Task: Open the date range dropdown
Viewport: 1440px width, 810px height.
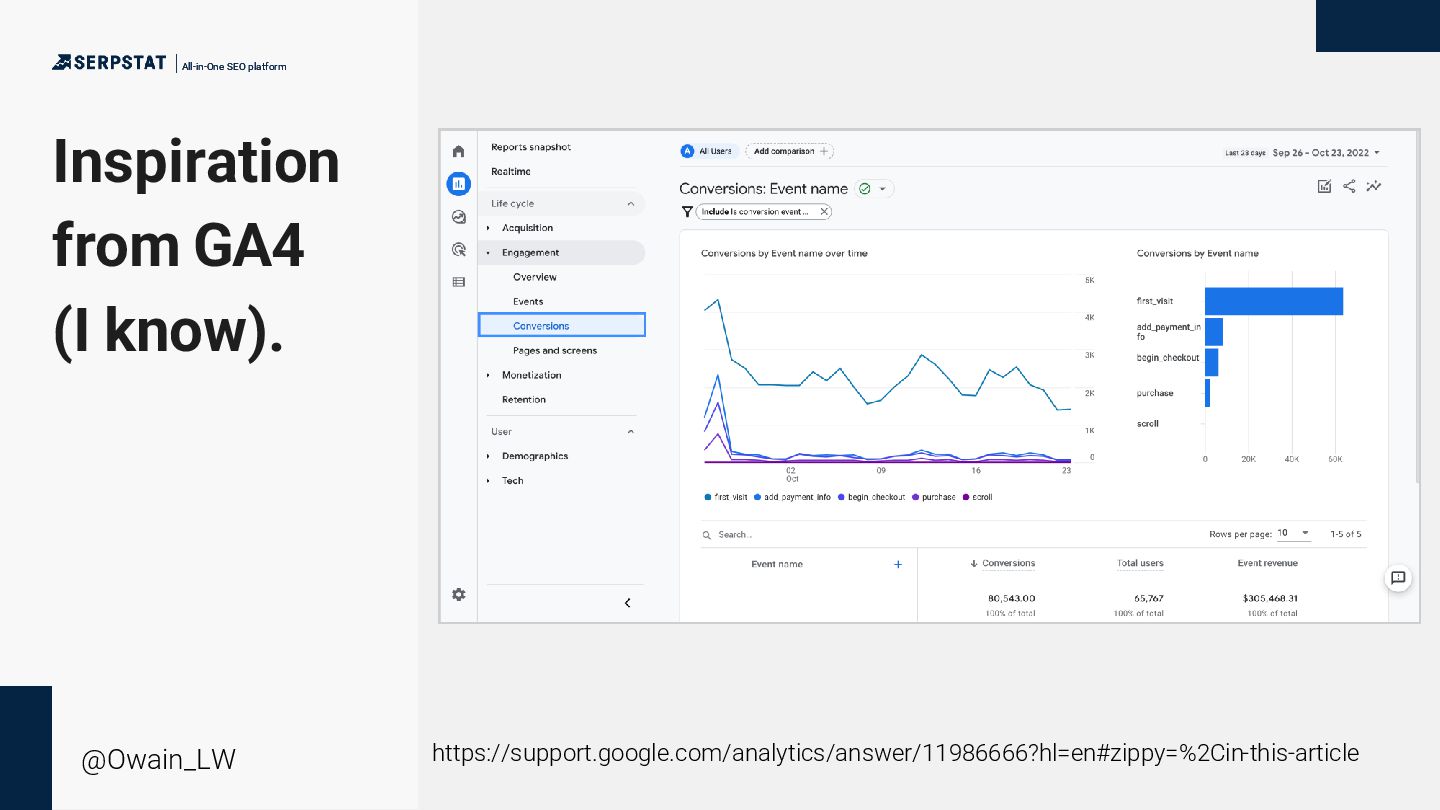Action: click(1326, 153)
